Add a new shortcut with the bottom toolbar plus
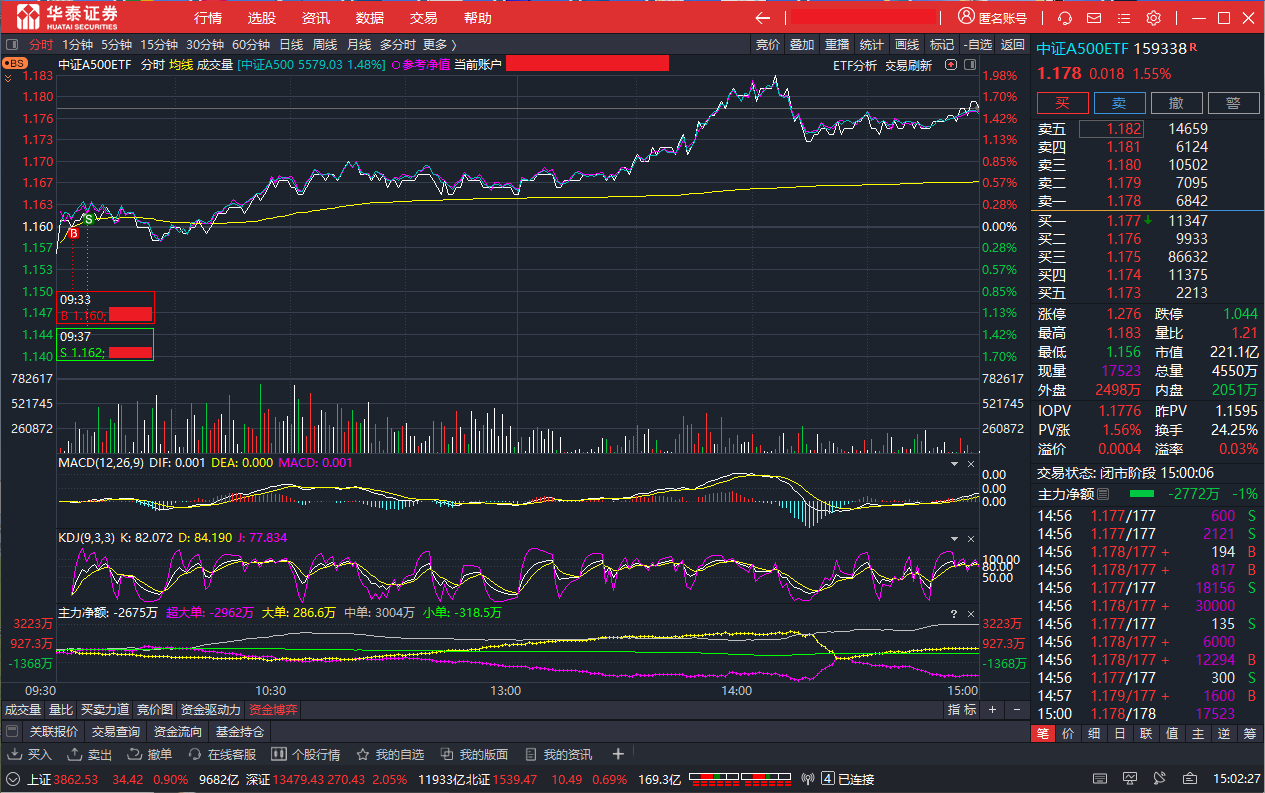Screen dimensions: 1265x793 click(x=618, y=754)
